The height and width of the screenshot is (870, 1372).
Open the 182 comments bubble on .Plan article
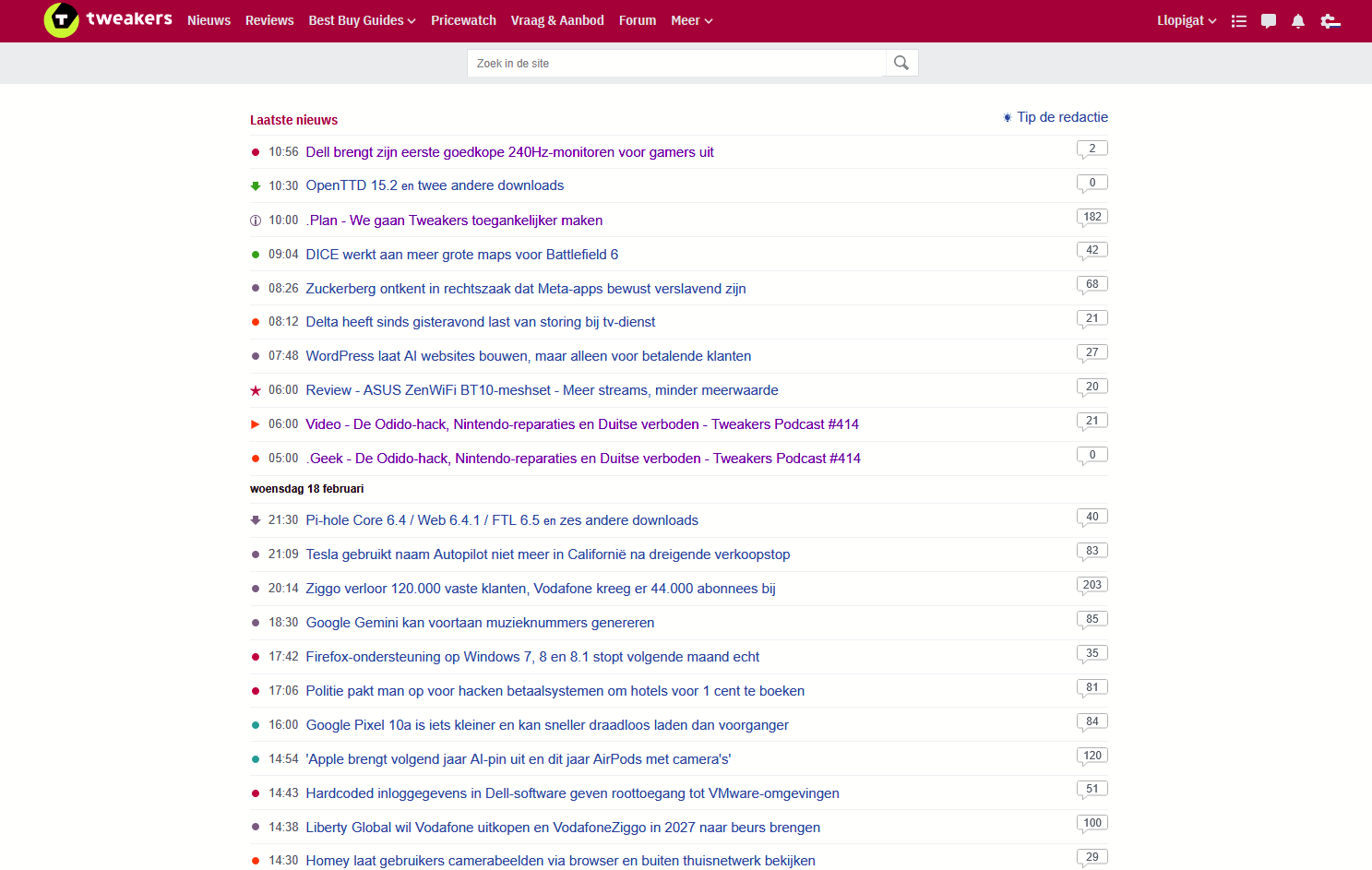(x=1092, y=218)
